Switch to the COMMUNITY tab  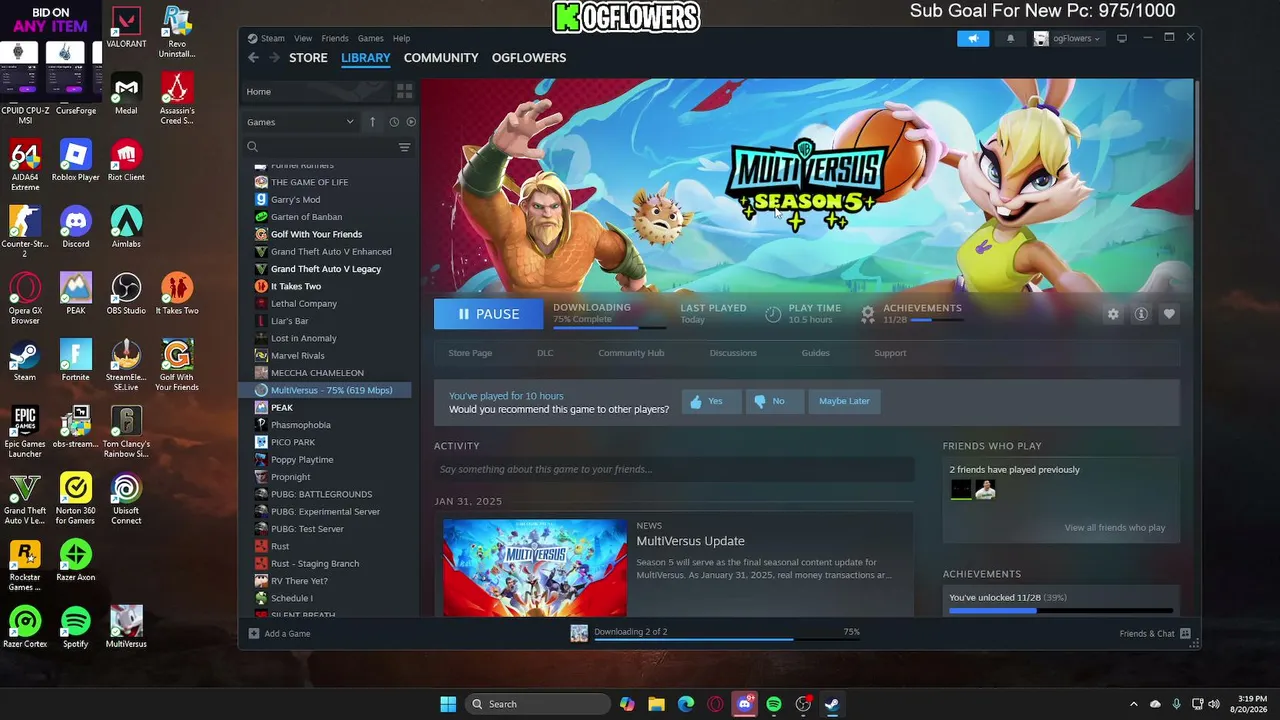point(441,58)
